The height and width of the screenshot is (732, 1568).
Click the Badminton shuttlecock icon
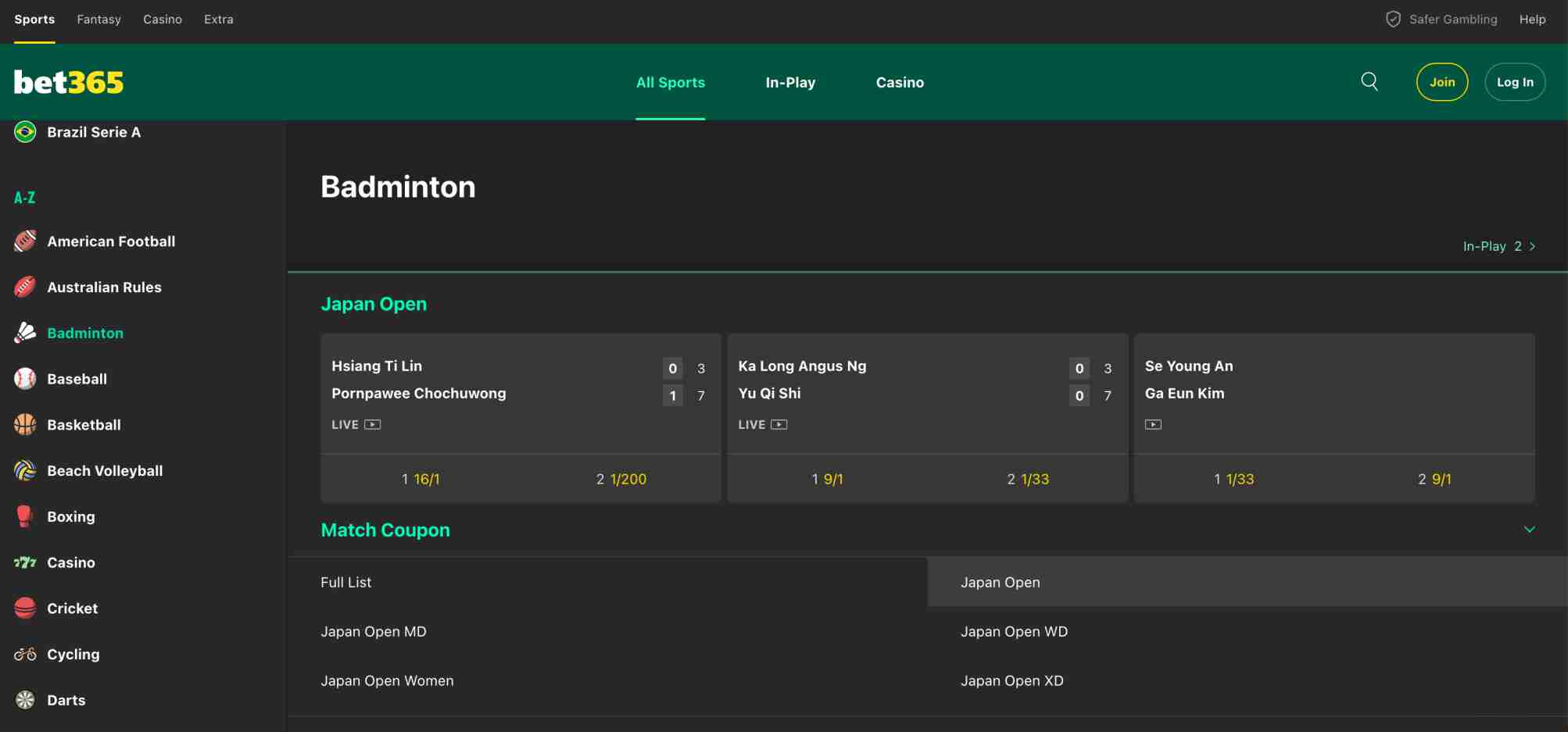pos(25,333)
